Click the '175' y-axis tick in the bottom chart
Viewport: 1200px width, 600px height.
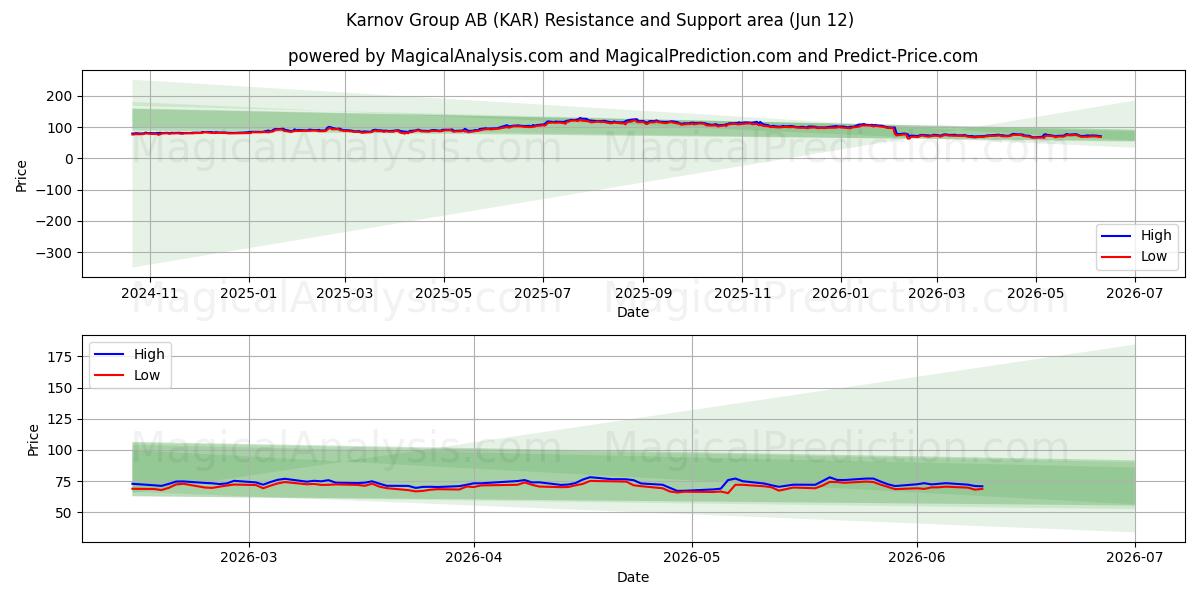tap(62, 357)
